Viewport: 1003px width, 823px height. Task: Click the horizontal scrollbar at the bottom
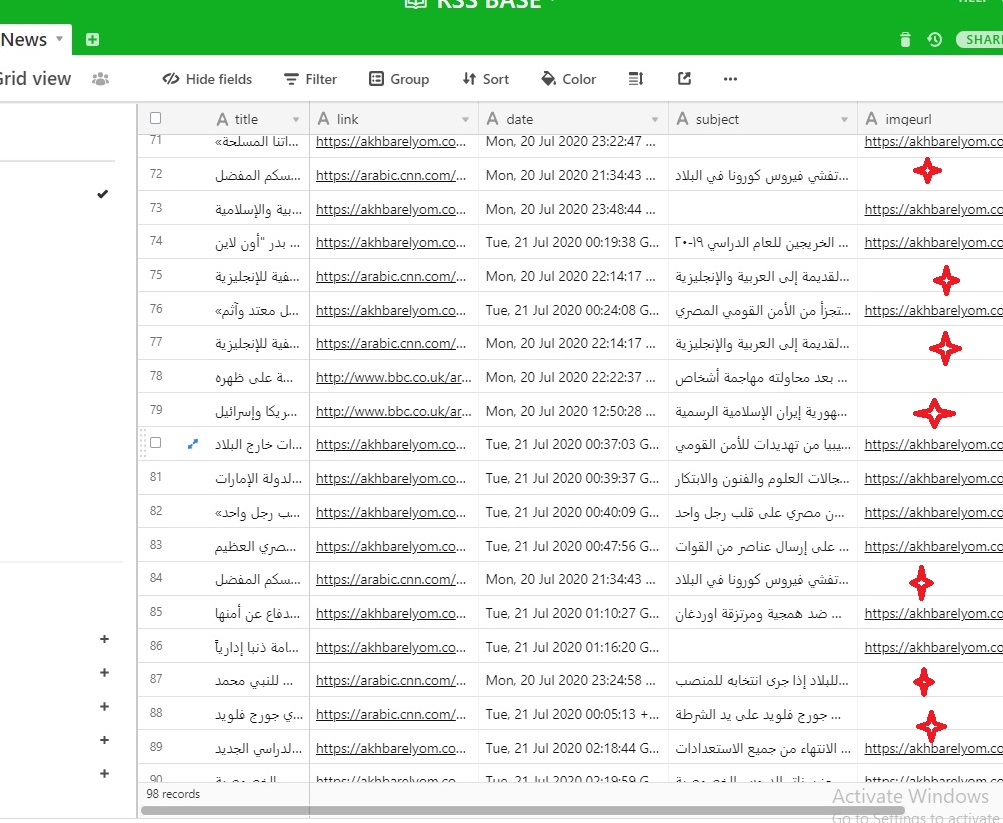click(x=523, y=811)
